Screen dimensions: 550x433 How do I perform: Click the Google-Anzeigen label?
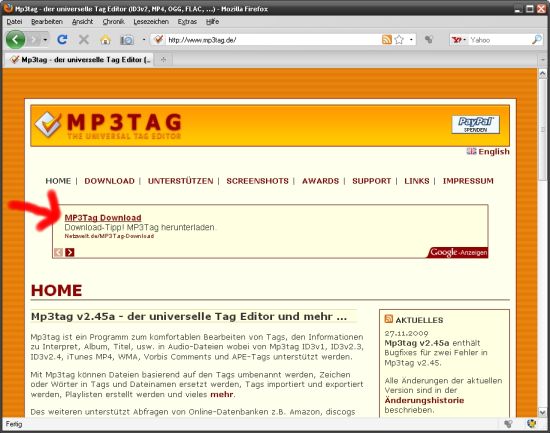458,252
